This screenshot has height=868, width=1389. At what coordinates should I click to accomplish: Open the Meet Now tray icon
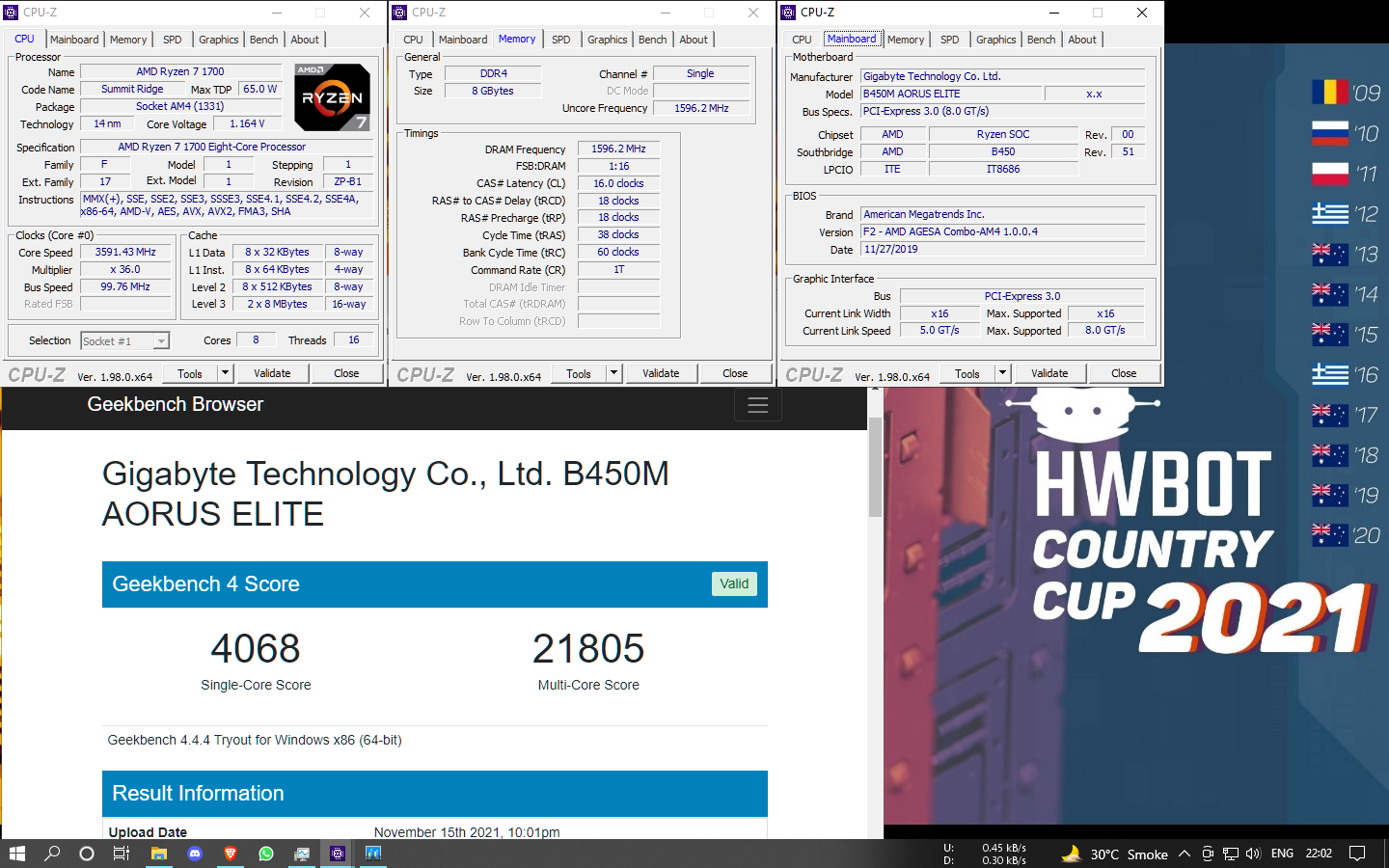1207,854
